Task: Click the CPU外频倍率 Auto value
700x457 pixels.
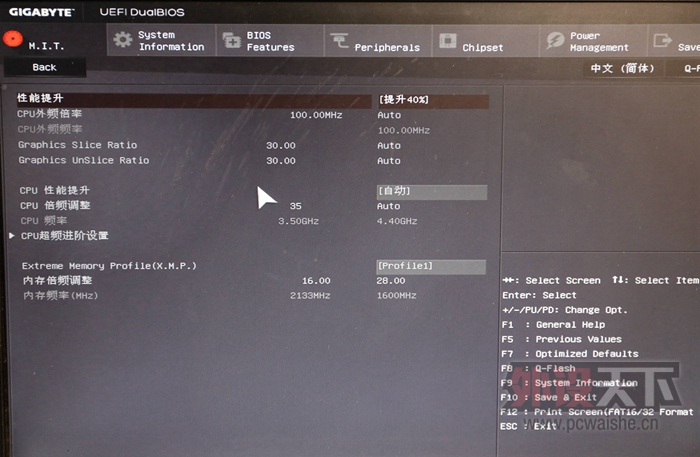Action: [x=389, y=115]
